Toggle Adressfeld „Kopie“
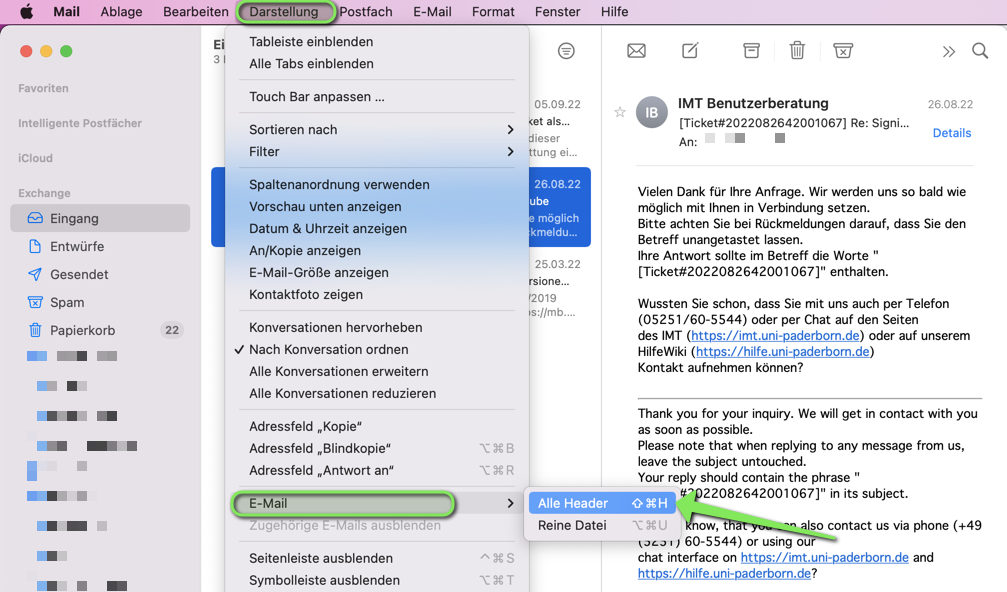1007x592 pixels. tap(377, 426)
